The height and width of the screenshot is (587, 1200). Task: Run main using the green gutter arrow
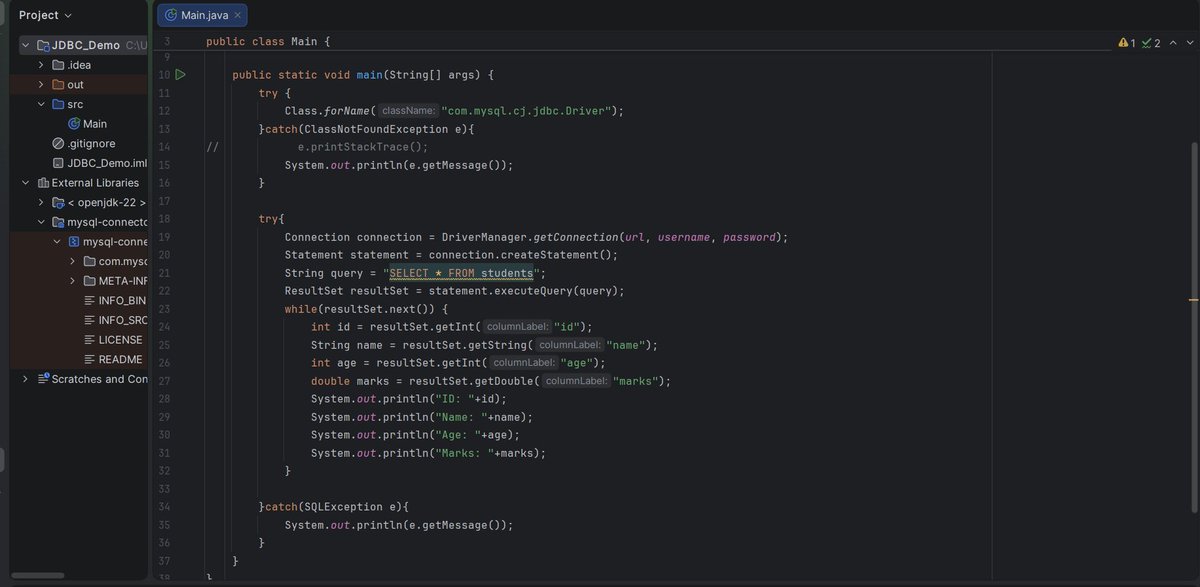click(181, 75)
